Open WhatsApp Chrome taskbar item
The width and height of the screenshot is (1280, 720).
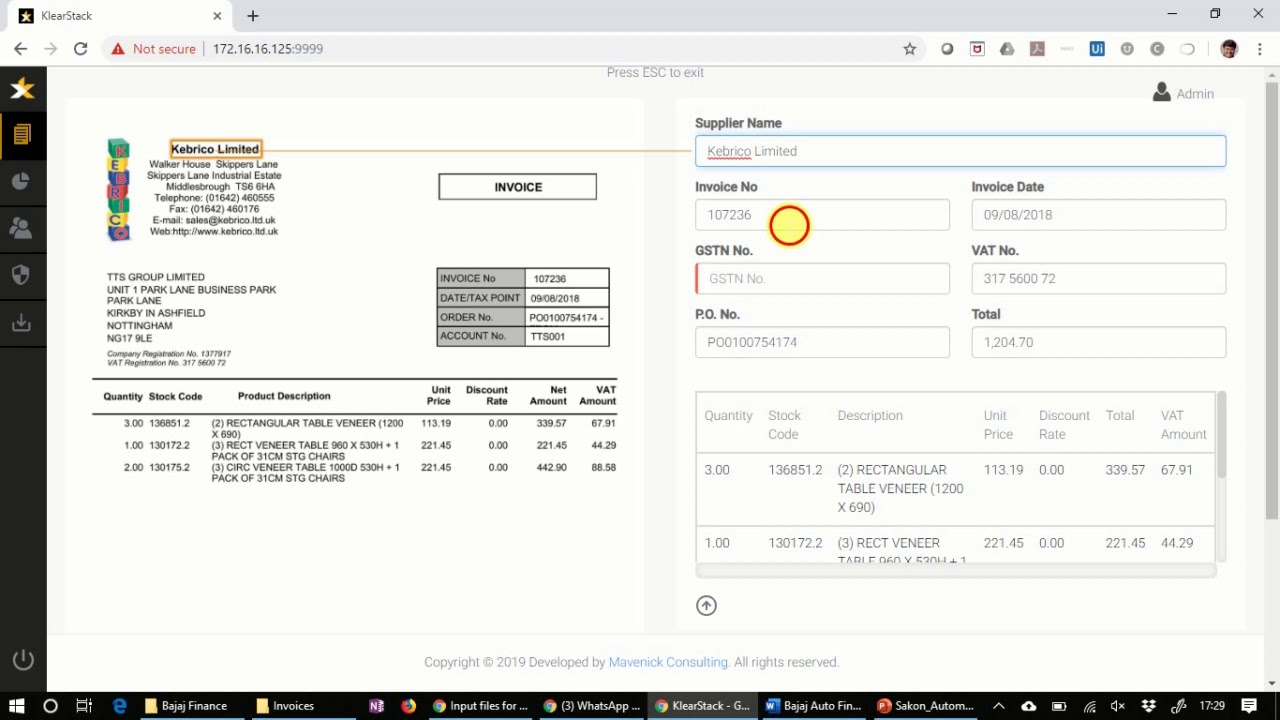click(592, 706)
